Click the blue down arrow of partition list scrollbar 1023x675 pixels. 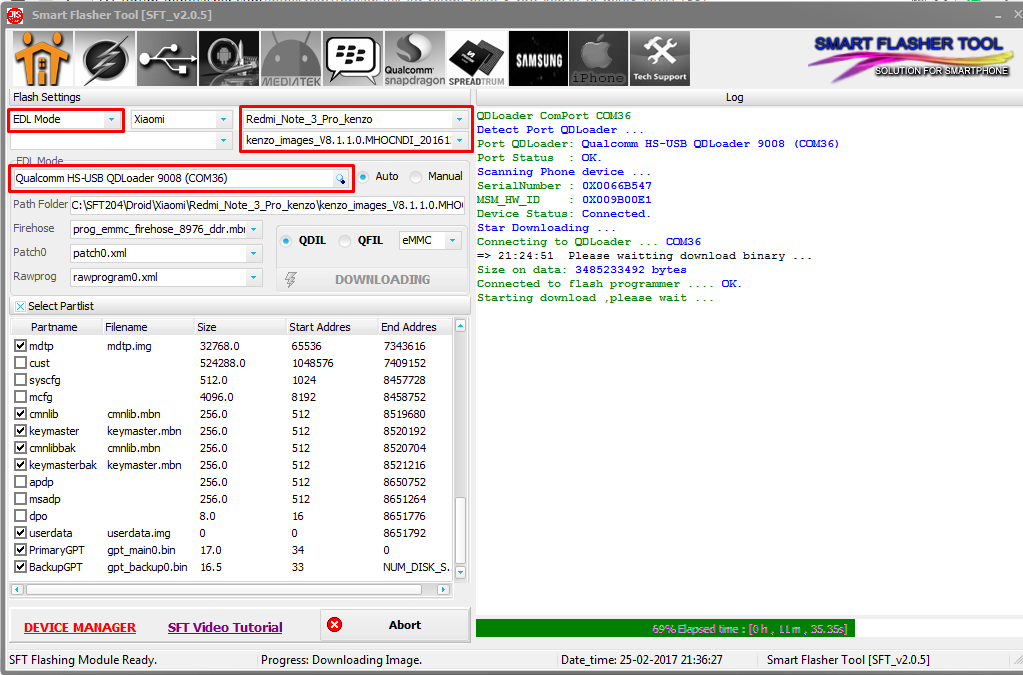(x=460, y=572)
